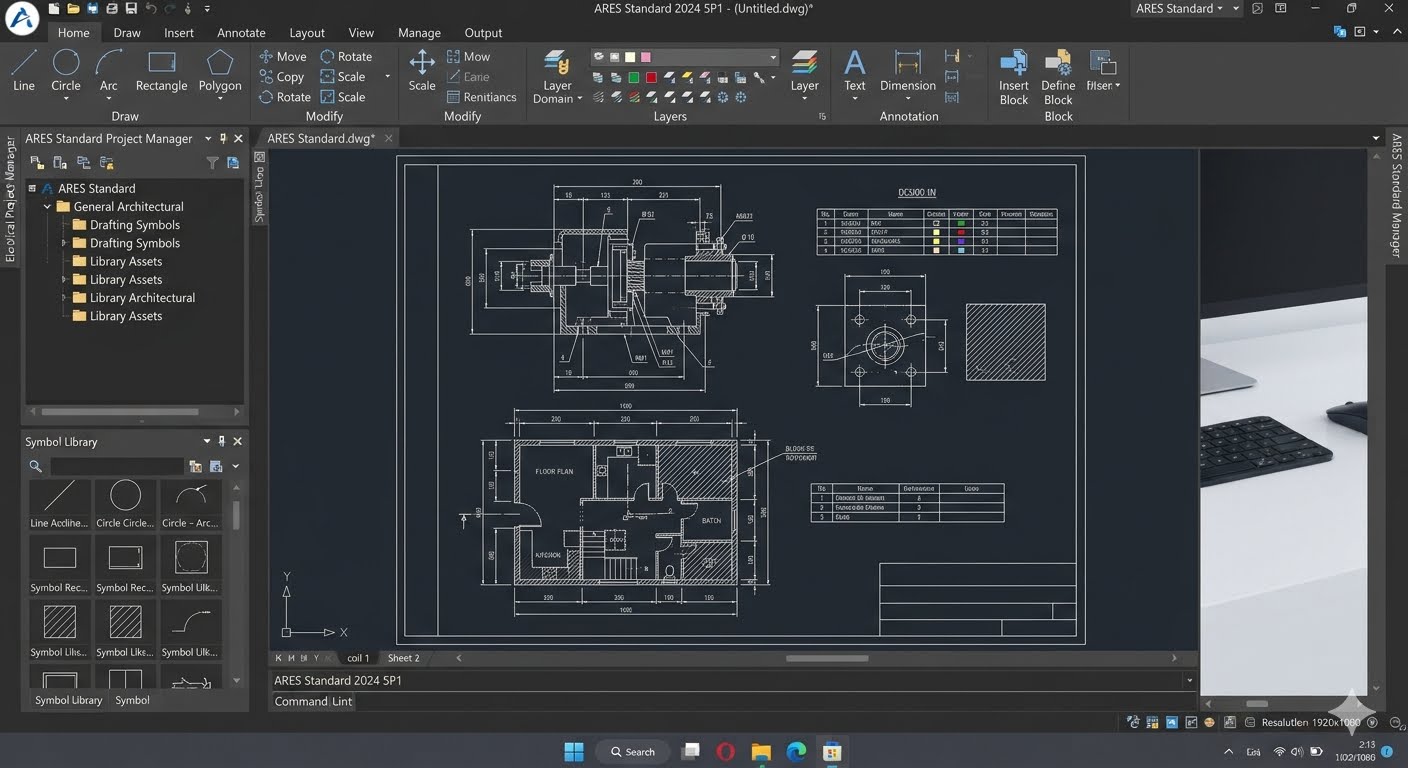Click the Symbol Library search field
The image size is (1408, 768).
(x=117, y=467)
